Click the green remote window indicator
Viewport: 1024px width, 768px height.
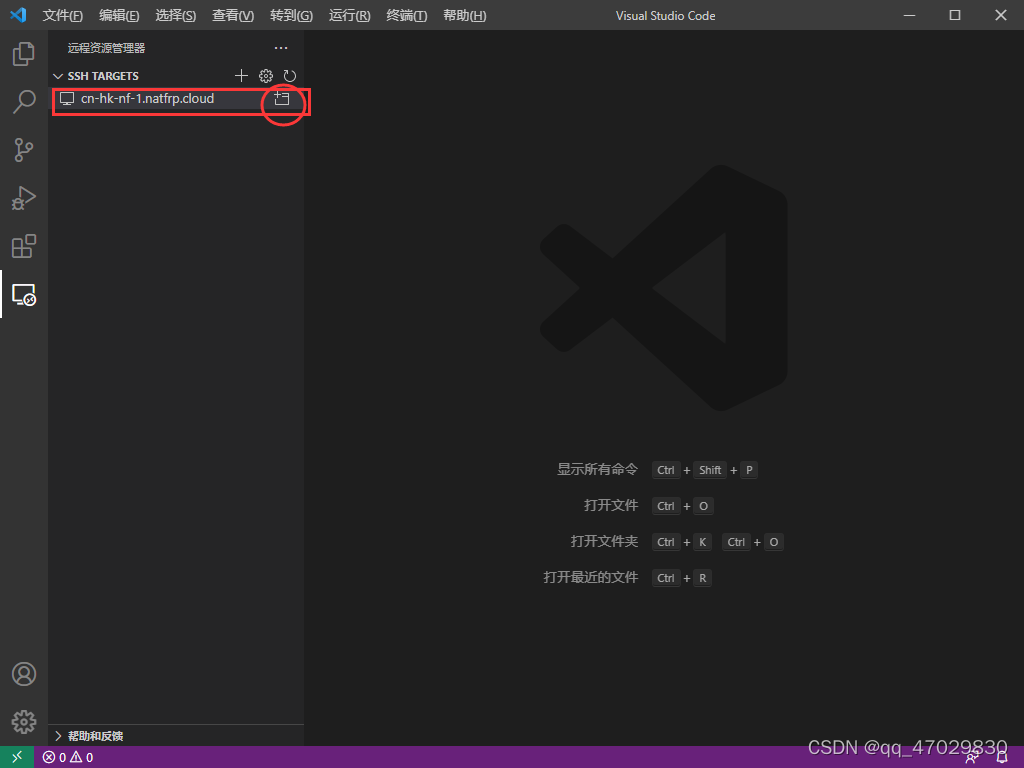click(17, 757)
